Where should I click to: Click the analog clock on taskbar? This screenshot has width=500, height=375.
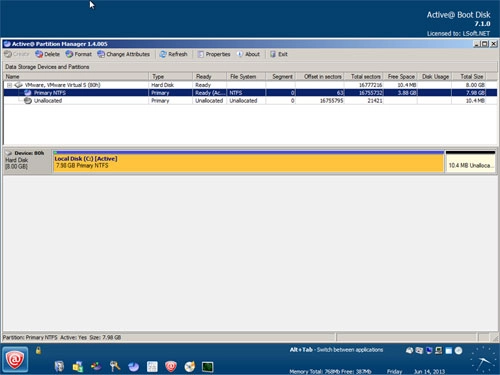482,360
